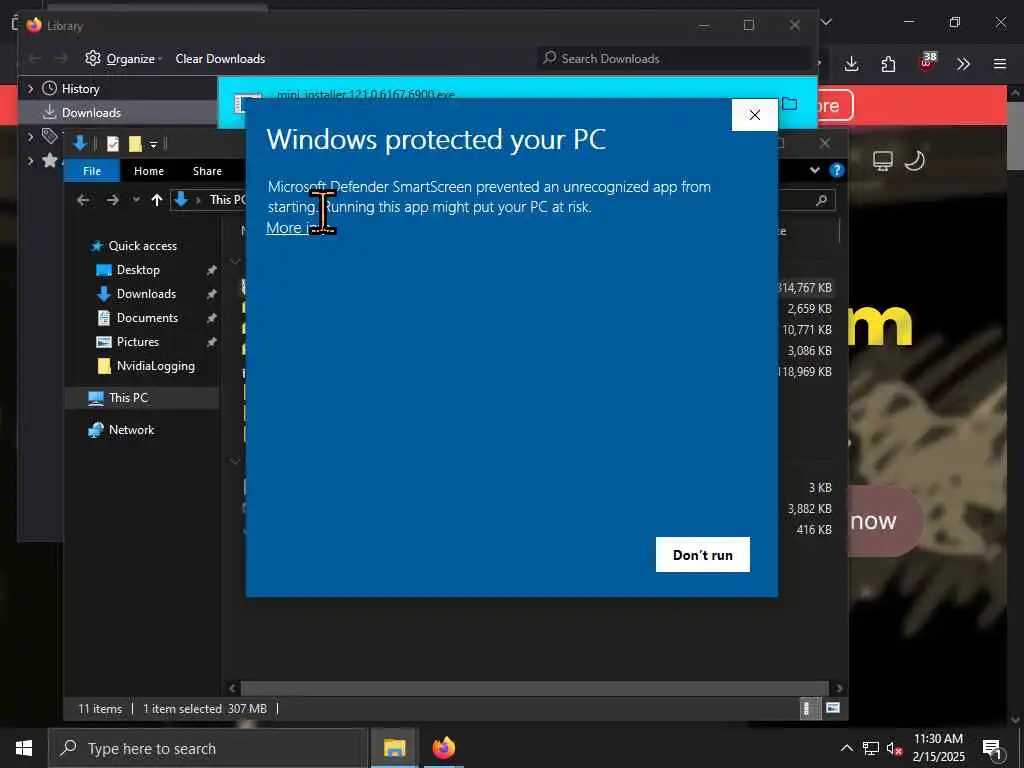Click the Explorer help question mark icon
Image resolution: width=1024 pixels, height=768 pixels.
837,170
